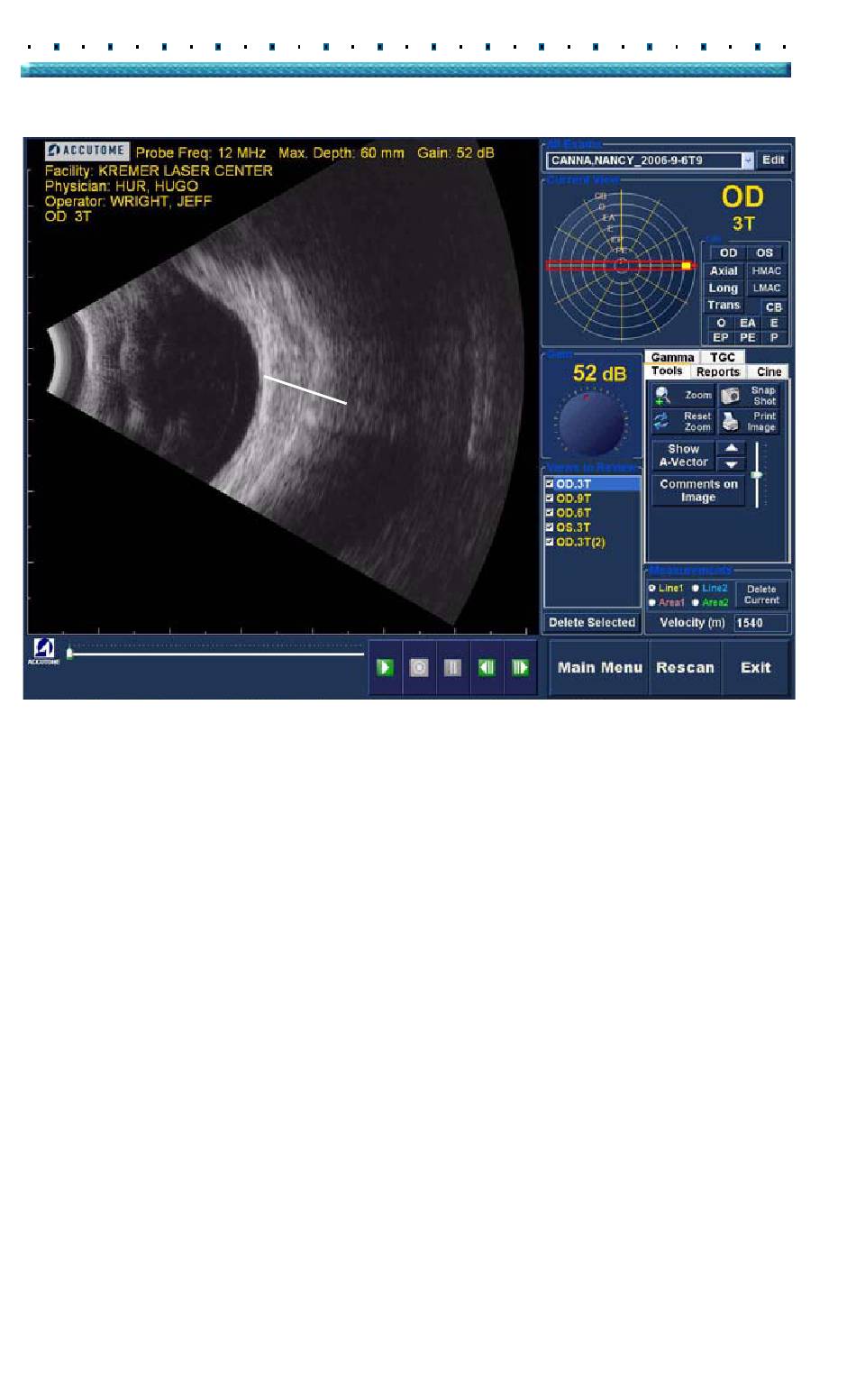This screenshot has width=856, height=1400.
Task: Select the Line2 measurement radio button
Action: coord(696,589)
